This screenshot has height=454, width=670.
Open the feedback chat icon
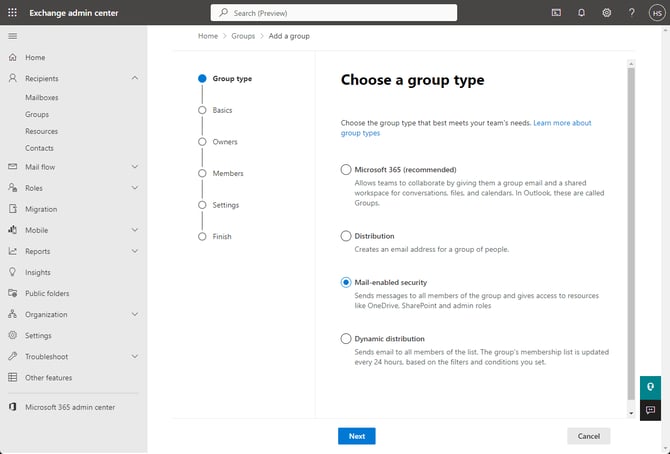point(650,410)
